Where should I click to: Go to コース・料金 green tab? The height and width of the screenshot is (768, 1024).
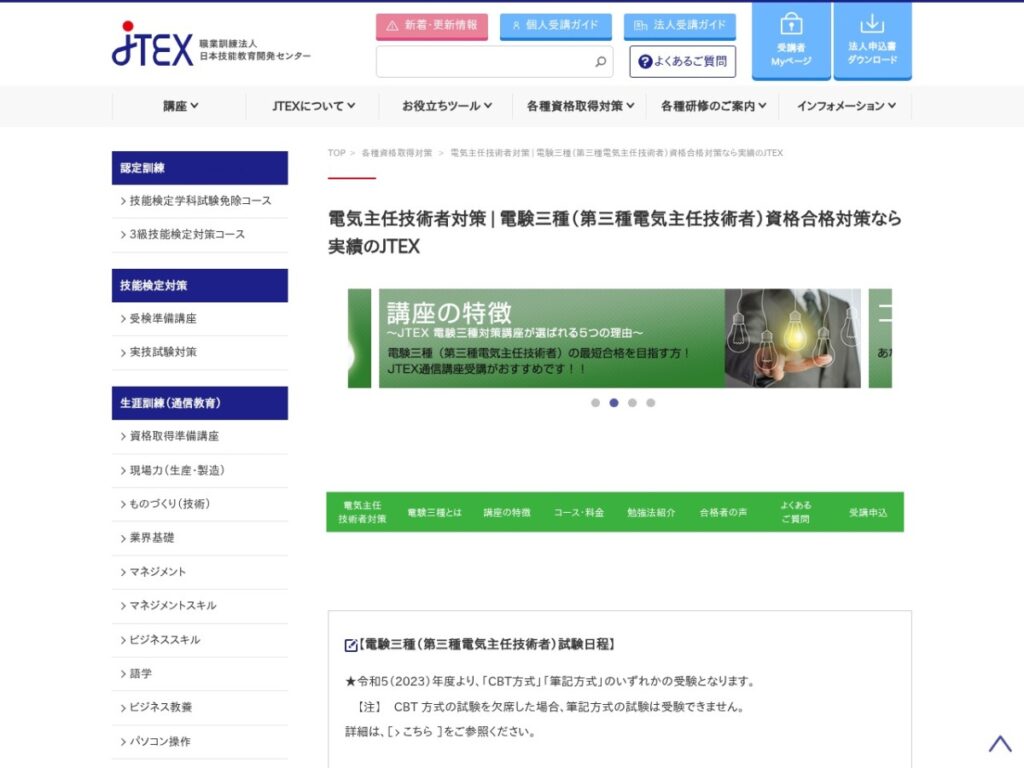(579, 512)
